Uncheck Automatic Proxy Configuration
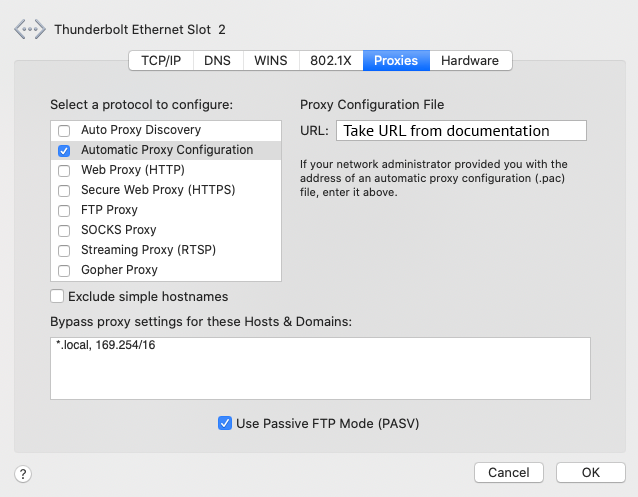This screenshot has height=497, width=638. pyautogui.click(x=64, y=150)
